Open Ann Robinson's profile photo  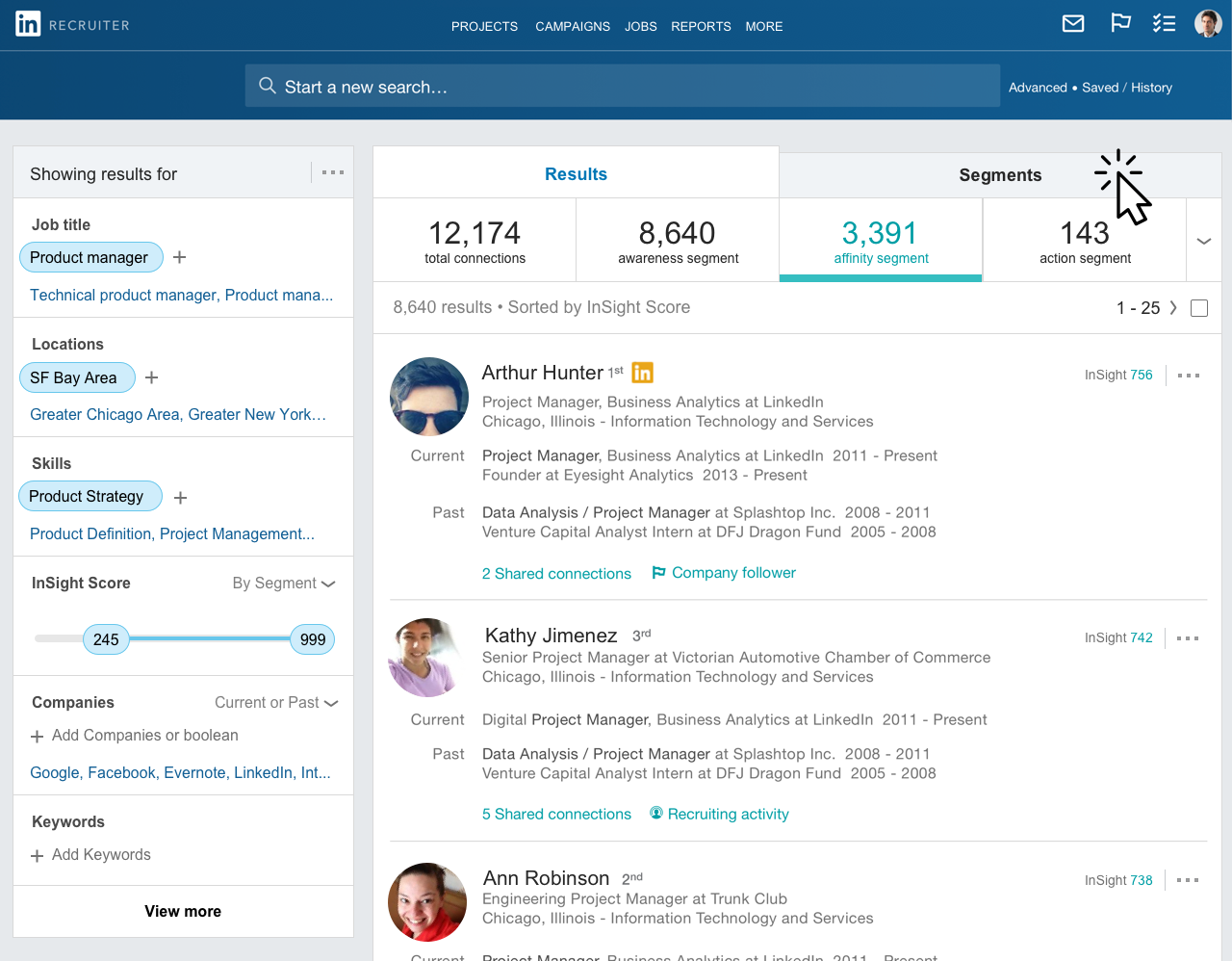point(427,902)
